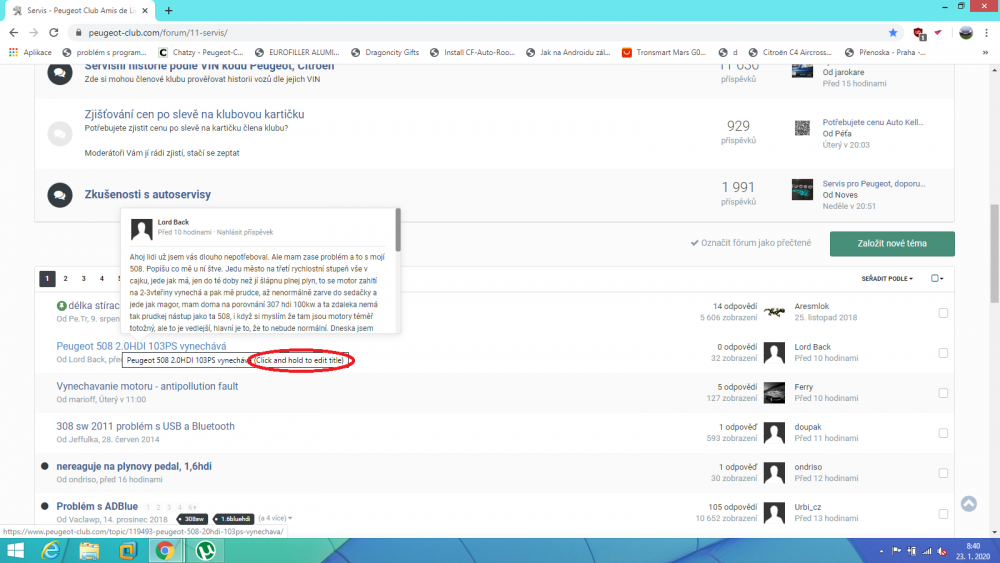This screenshot has width=1000, height=563.
Task: Open the Servis pro Peugeot, doporu... last post
Action: pyautogui.click(x=874, y=184)
